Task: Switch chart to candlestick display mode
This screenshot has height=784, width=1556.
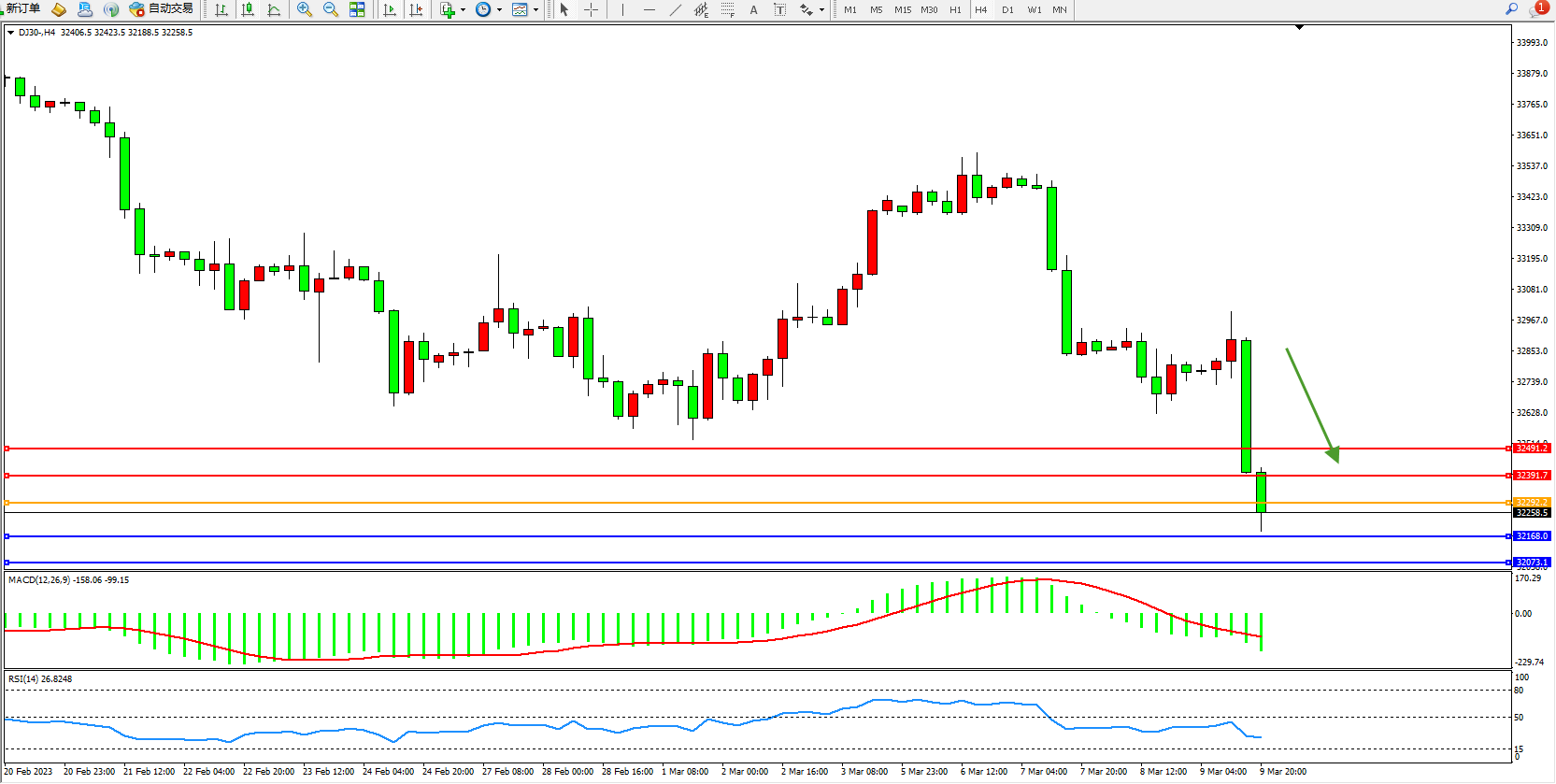Action: click(x=248, y=9)
